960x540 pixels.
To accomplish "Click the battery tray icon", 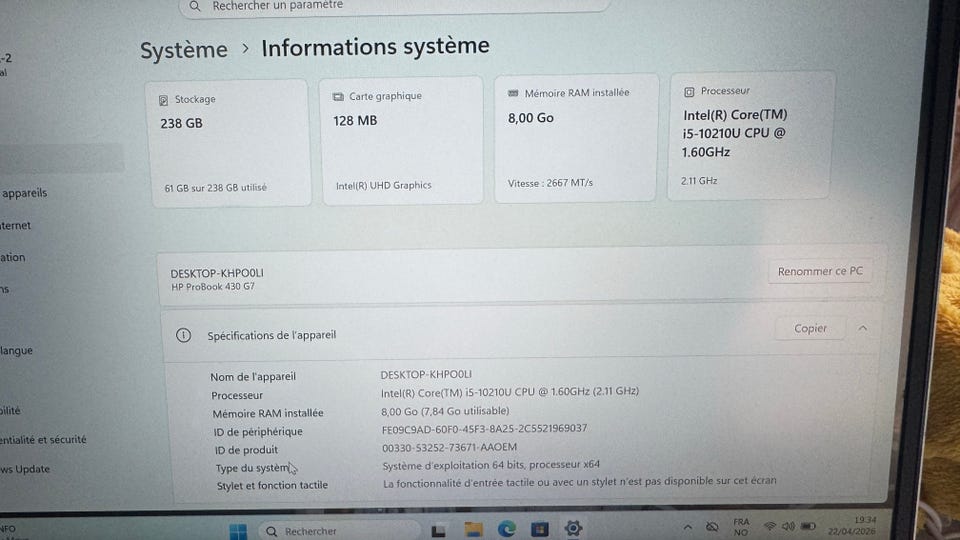I will pyautogui.click(x=808, y=526).
